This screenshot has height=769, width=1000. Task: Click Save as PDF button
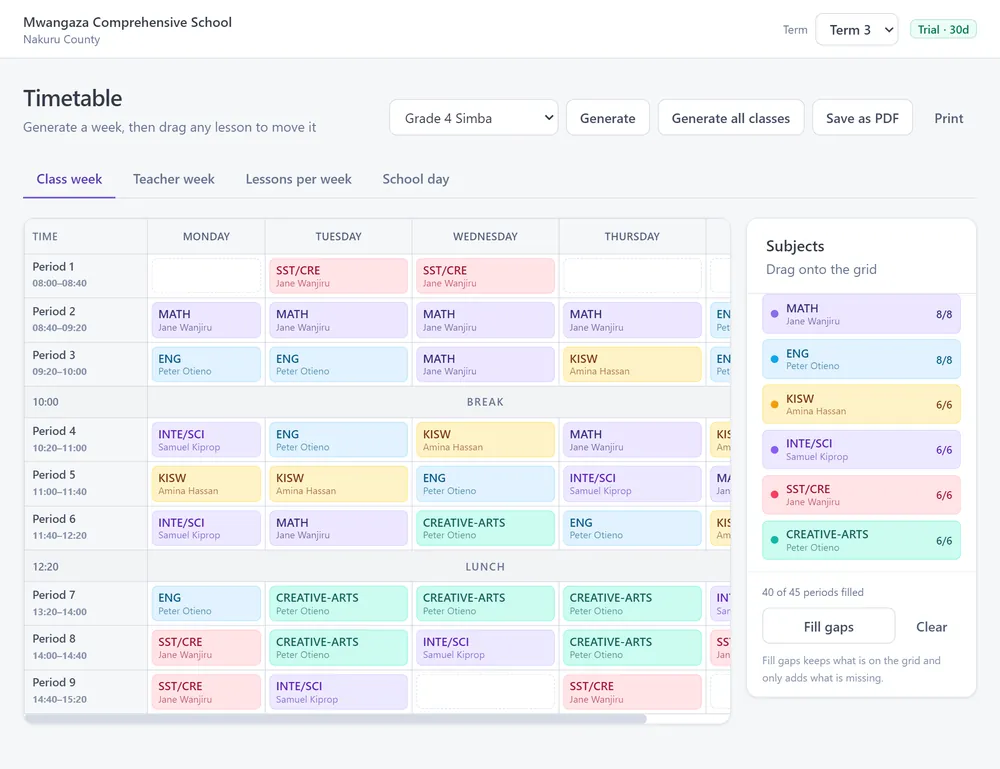point(862,117)
